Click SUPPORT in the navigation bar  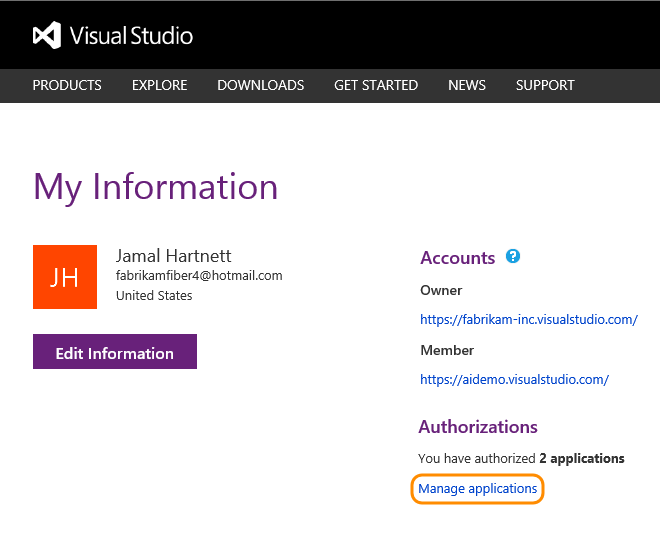pos(545,85)
